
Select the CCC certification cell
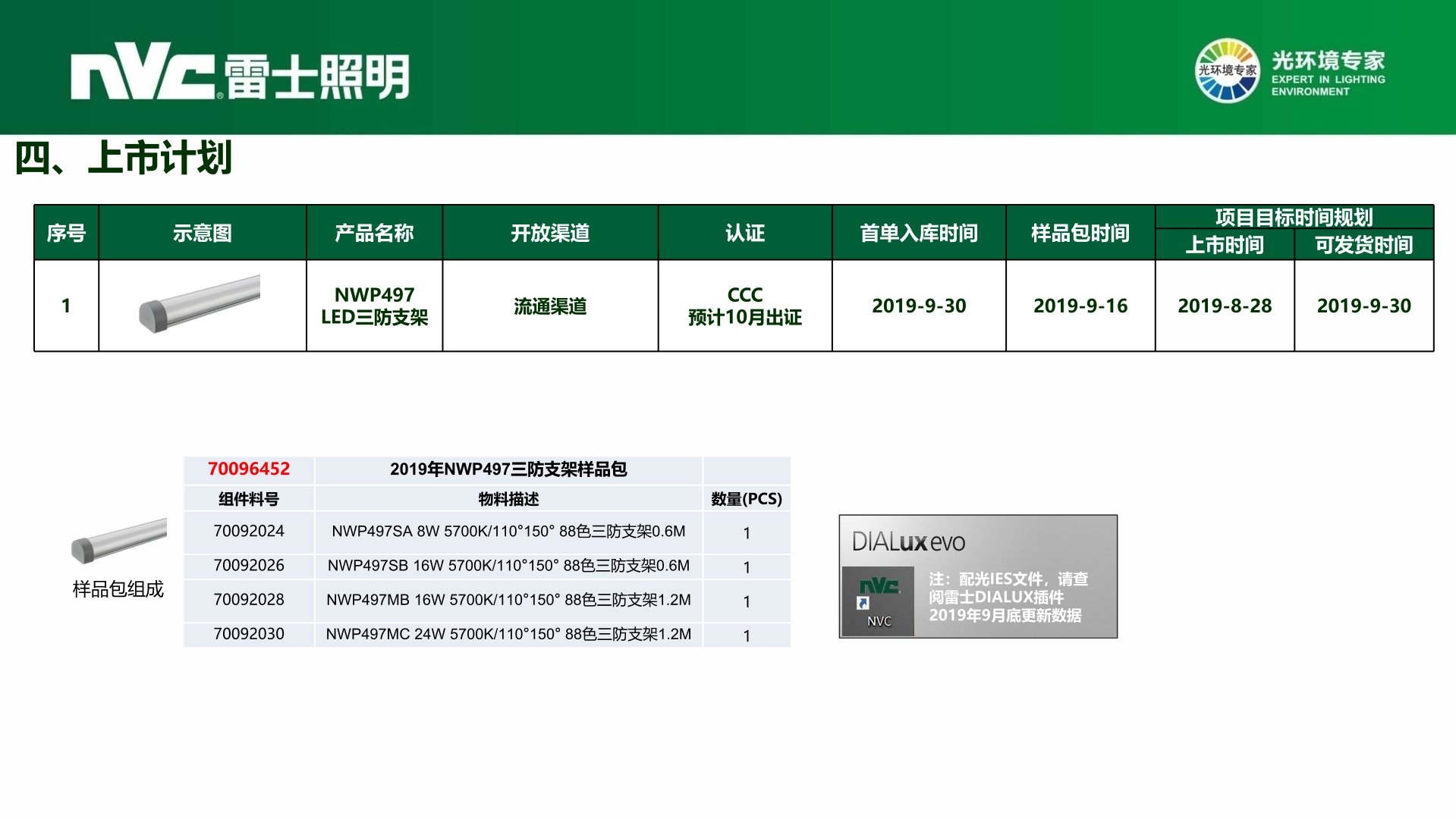point(744,306)
